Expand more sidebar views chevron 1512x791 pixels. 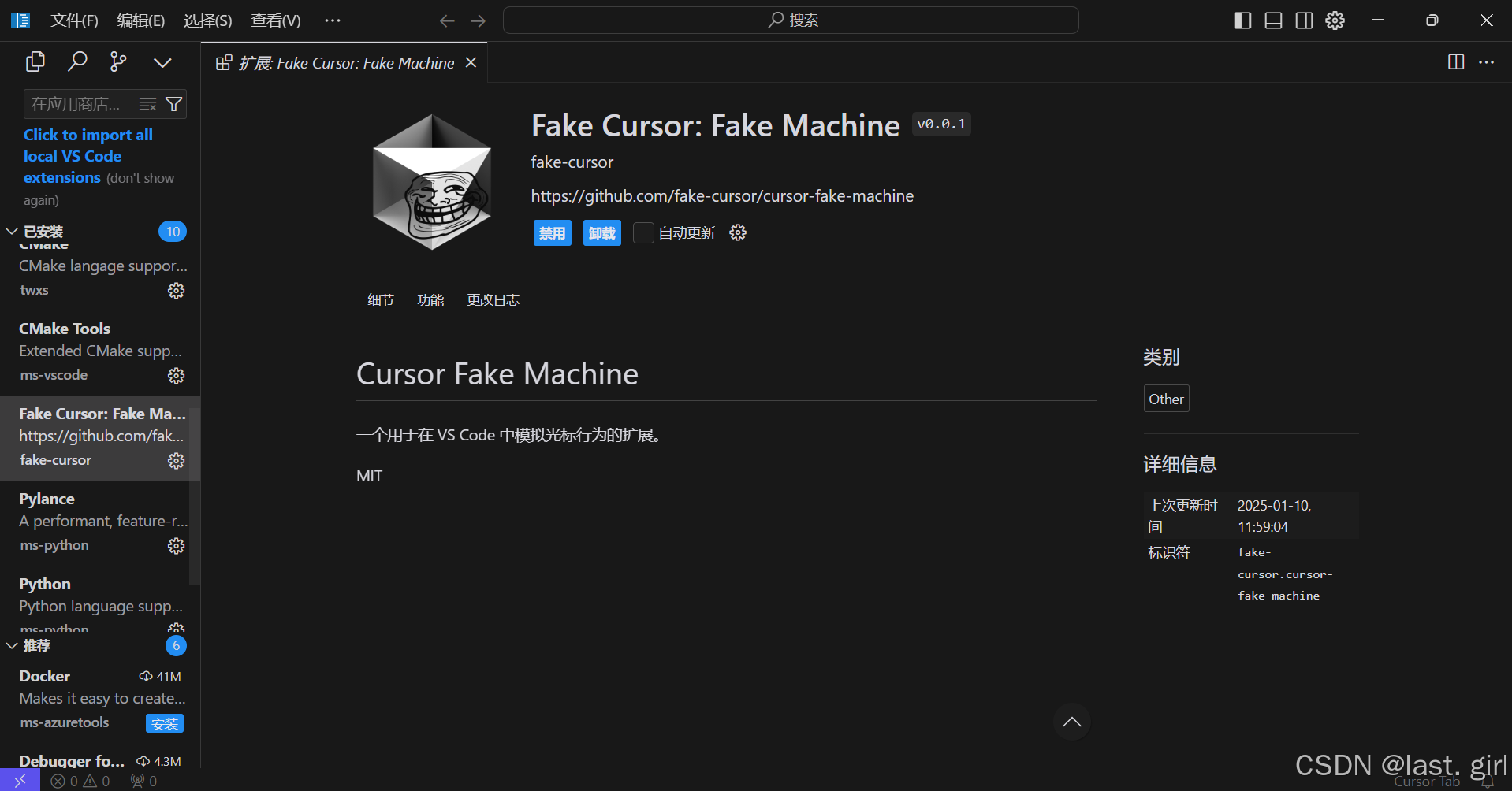click(162, 62)
